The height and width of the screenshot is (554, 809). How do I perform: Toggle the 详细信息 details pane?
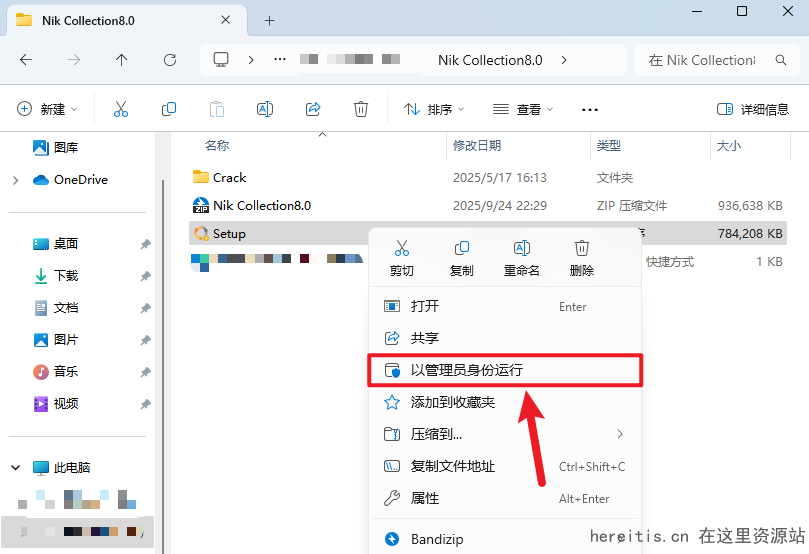(x=753, y=109)
